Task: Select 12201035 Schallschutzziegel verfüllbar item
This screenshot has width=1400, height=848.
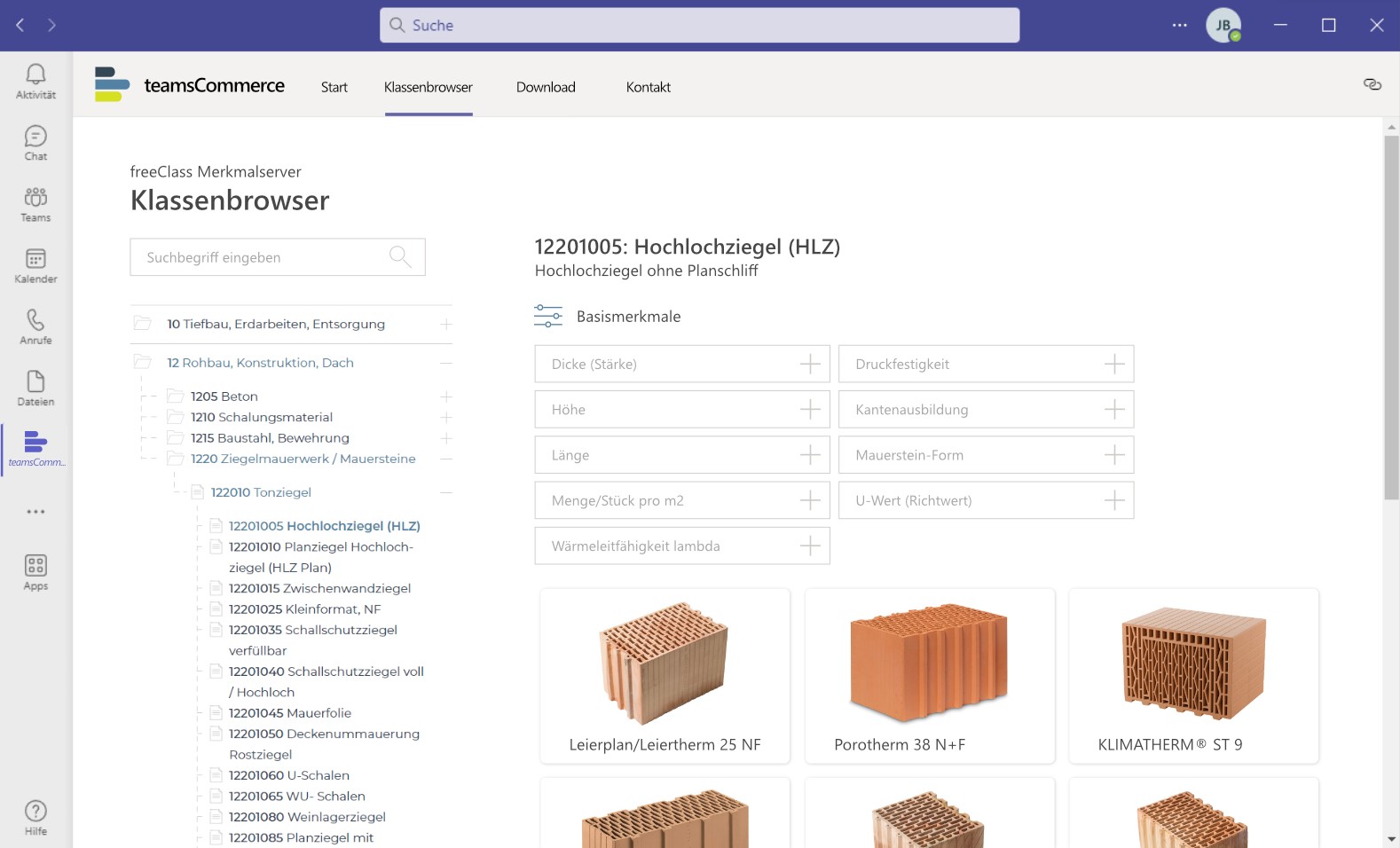Action: click(x=313, y=640)
